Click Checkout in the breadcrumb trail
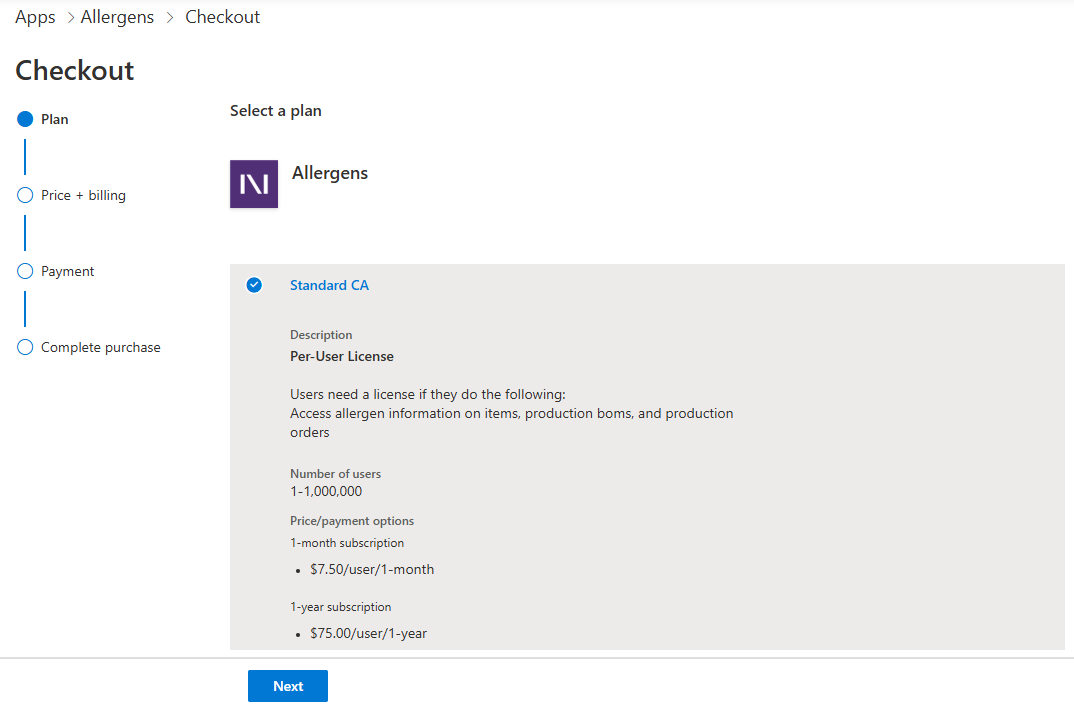Viewport: 1074px width, 706px height. click(222, 17)
